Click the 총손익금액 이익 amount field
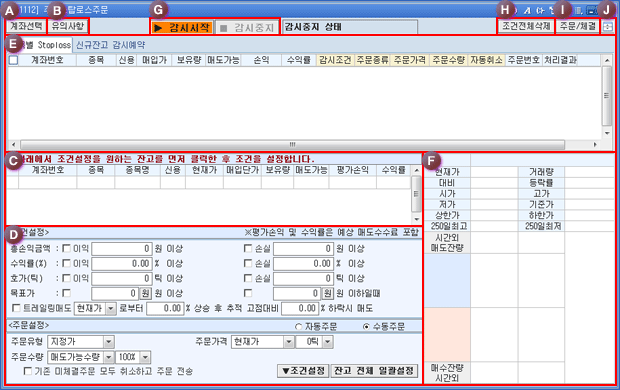Viewport: 620px width, 390px height. [x=121, y=249]
